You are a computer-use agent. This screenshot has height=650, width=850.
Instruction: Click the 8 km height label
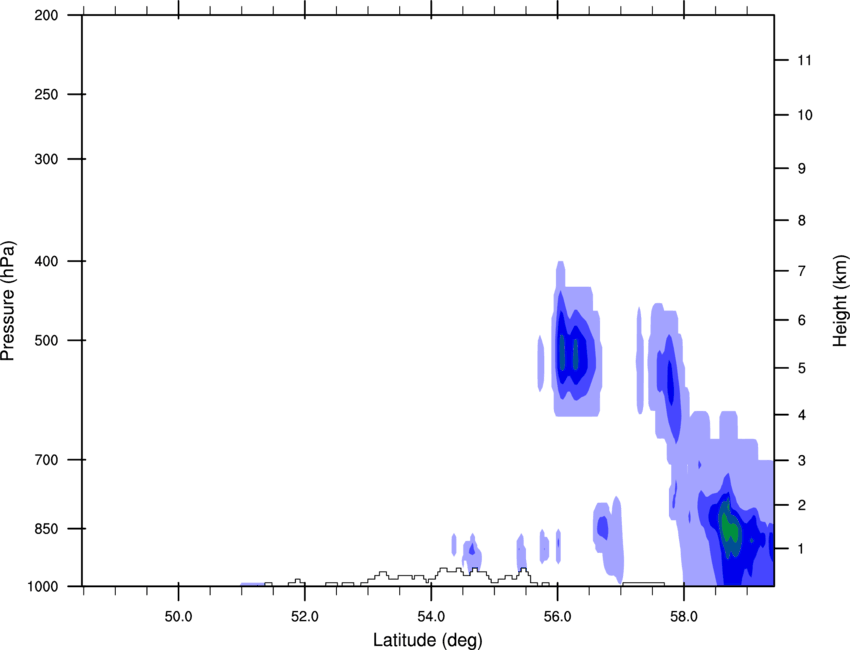coord(802,220)
